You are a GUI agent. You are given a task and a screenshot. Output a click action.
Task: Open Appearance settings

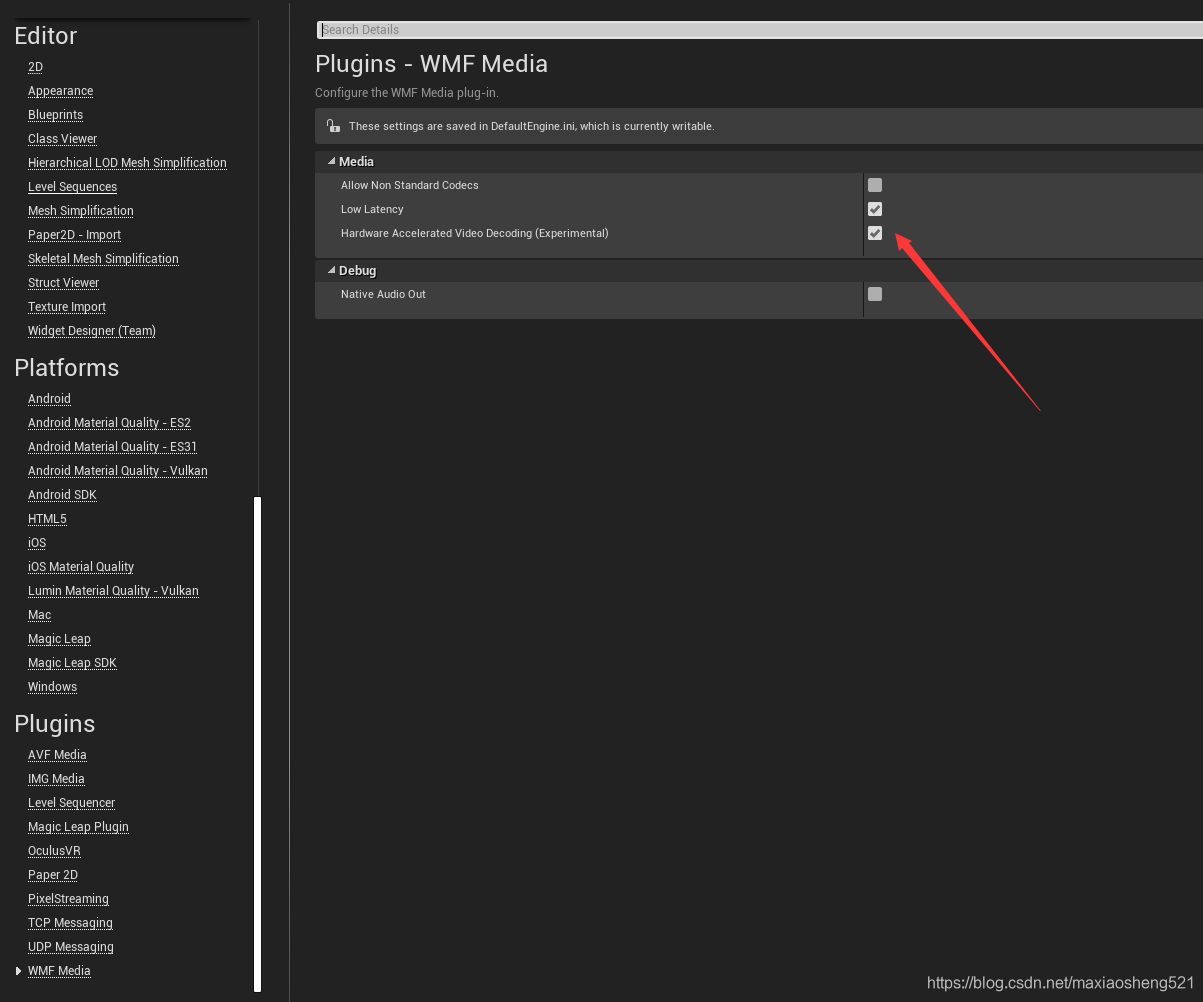pyautogui.click(x=60, y=91)
